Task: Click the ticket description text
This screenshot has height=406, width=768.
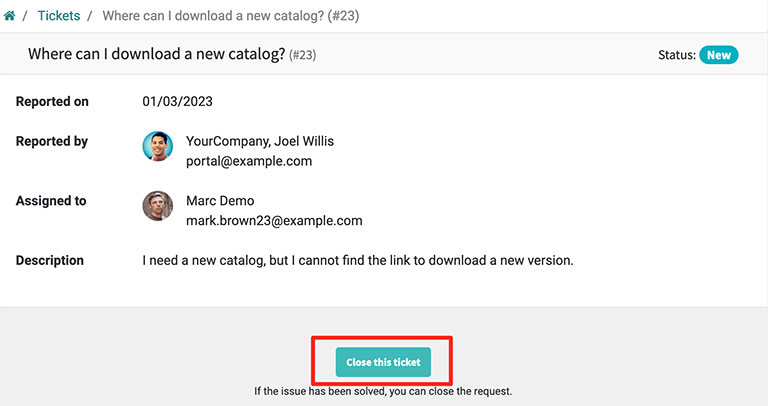Action: point(358,260)
